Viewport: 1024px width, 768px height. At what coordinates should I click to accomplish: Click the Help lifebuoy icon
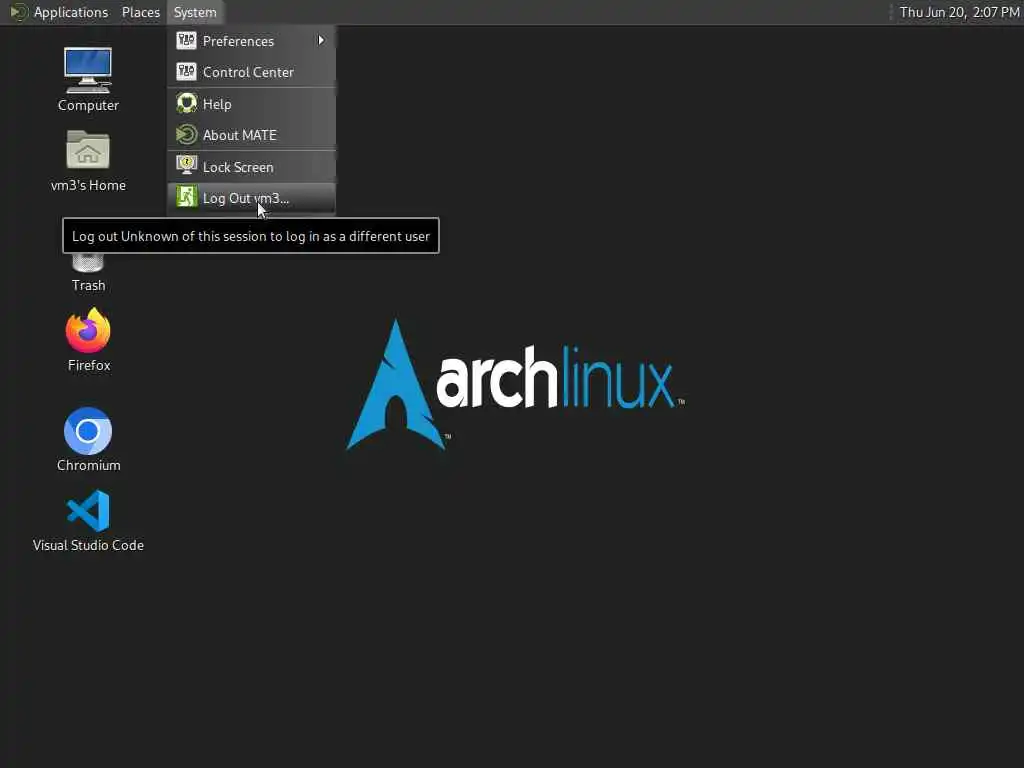coord(186,103)
